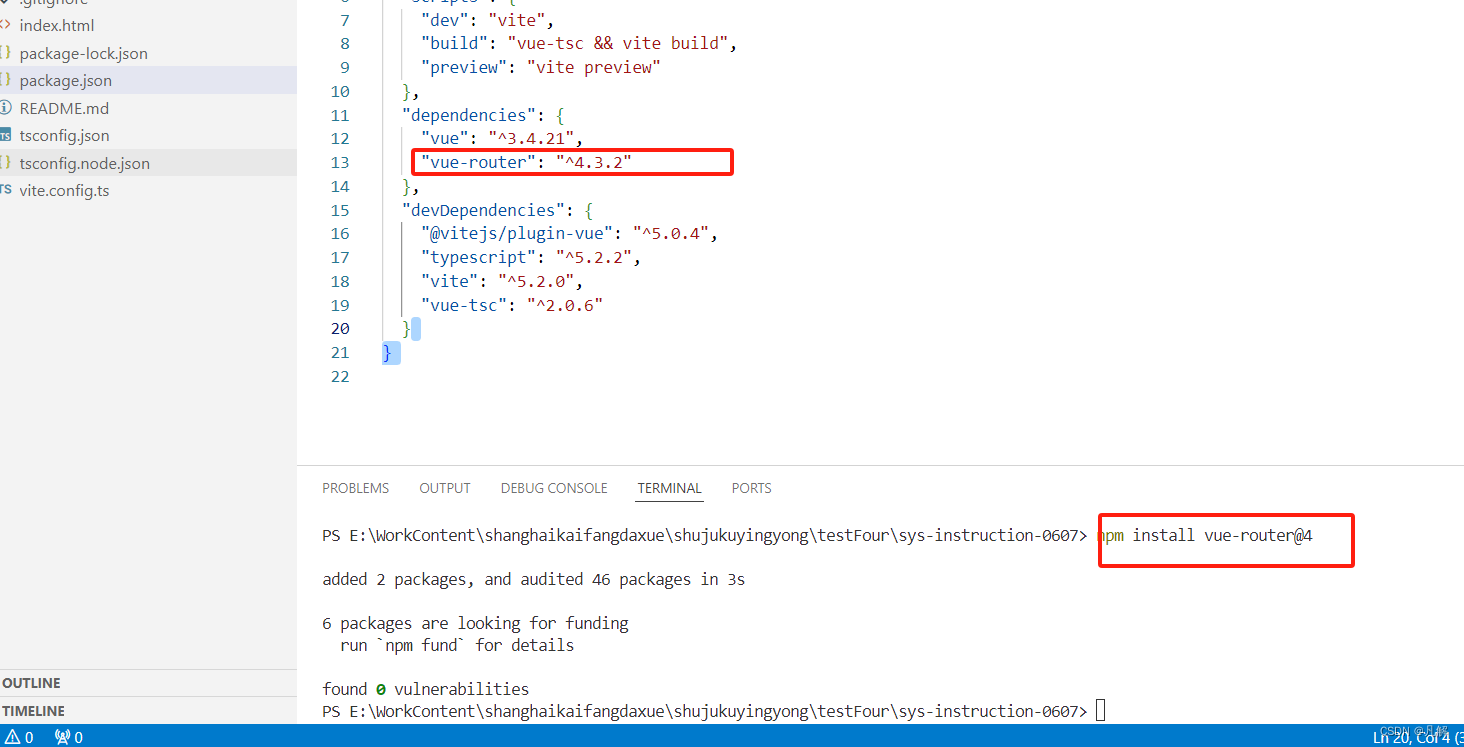Click the vite.config.ts TS icon

[x=6, y=190]
